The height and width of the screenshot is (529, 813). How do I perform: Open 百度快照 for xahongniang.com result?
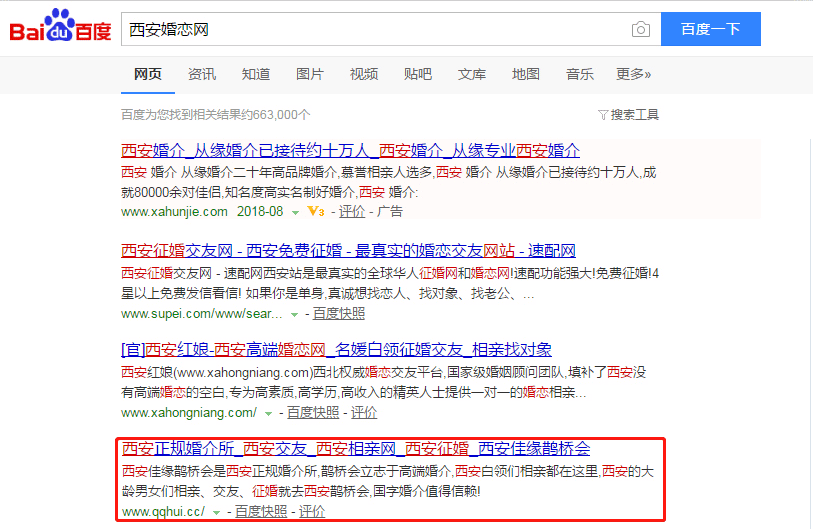tap(313, 413)
